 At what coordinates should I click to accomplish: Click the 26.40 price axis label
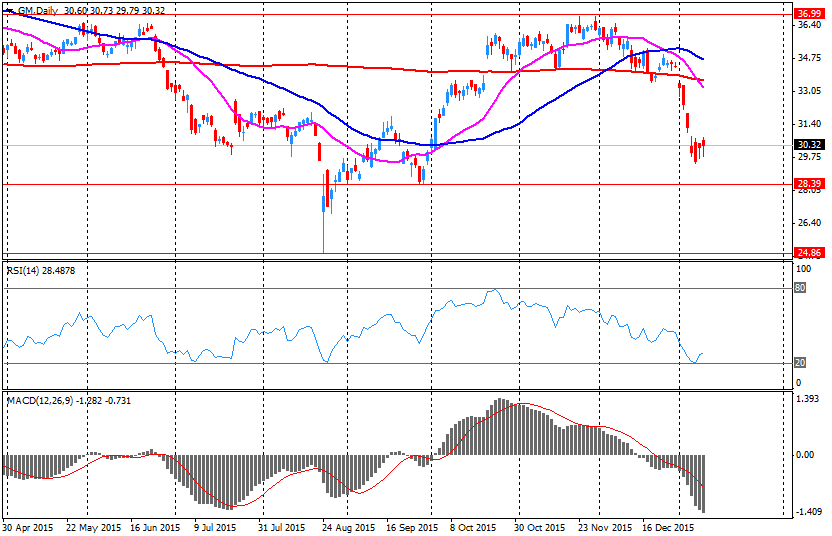[x=809, y=222]
